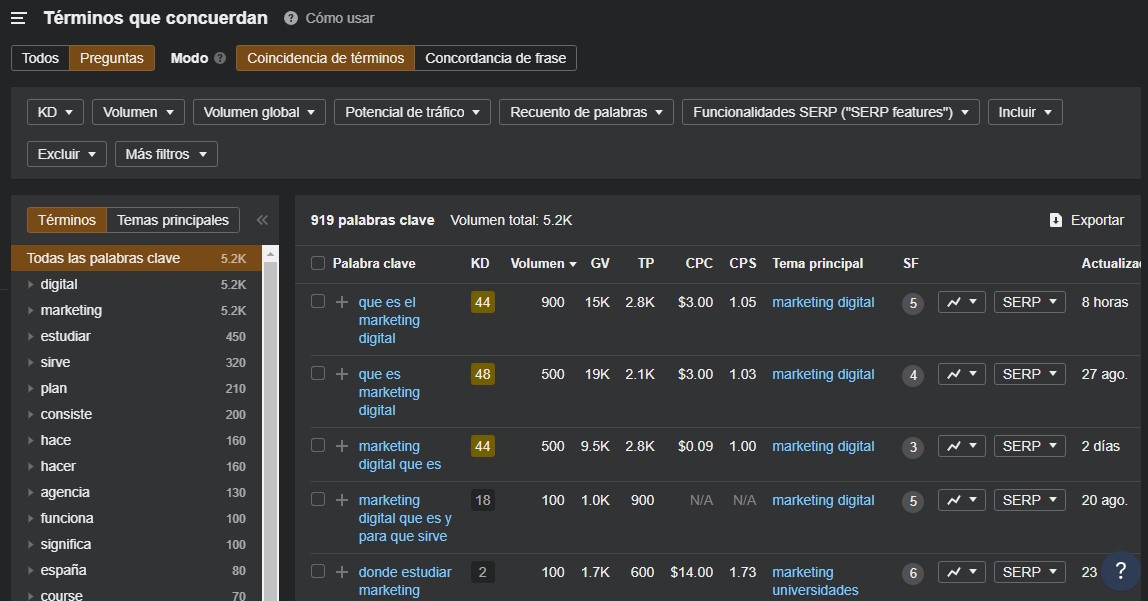Expand the Más filtros dropdown

[x=166, y=154]
